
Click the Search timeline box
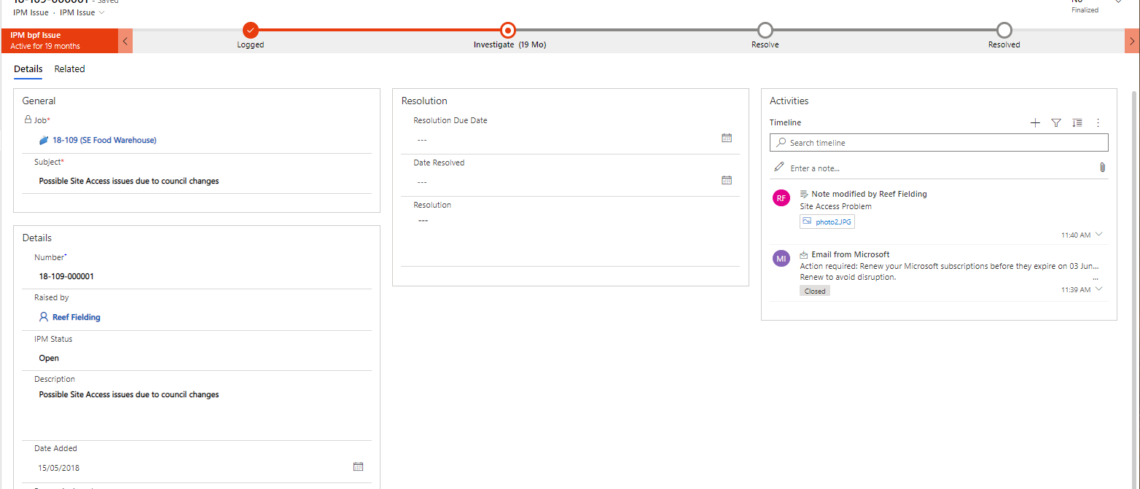pos(939,142)
